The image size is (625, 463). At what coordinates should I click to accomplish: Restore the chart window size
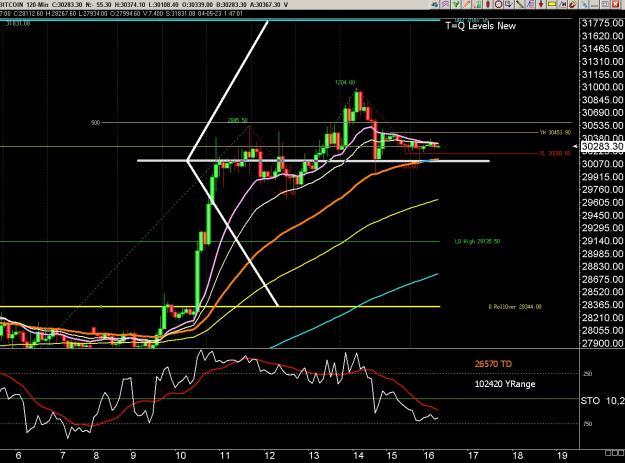(x=605, y=4)
